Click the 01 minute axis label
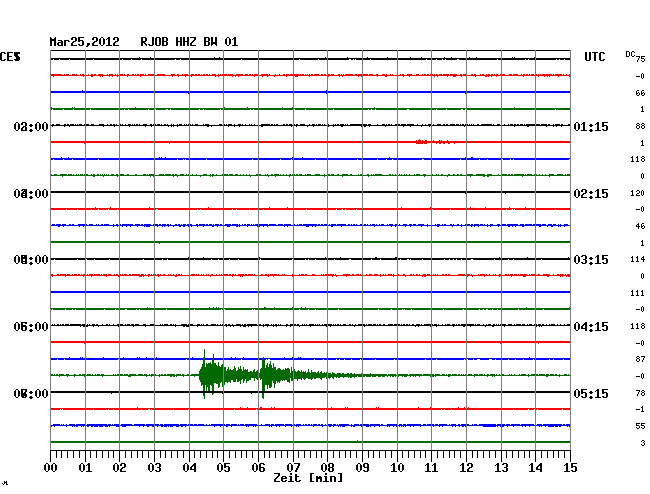 (85, 468)
